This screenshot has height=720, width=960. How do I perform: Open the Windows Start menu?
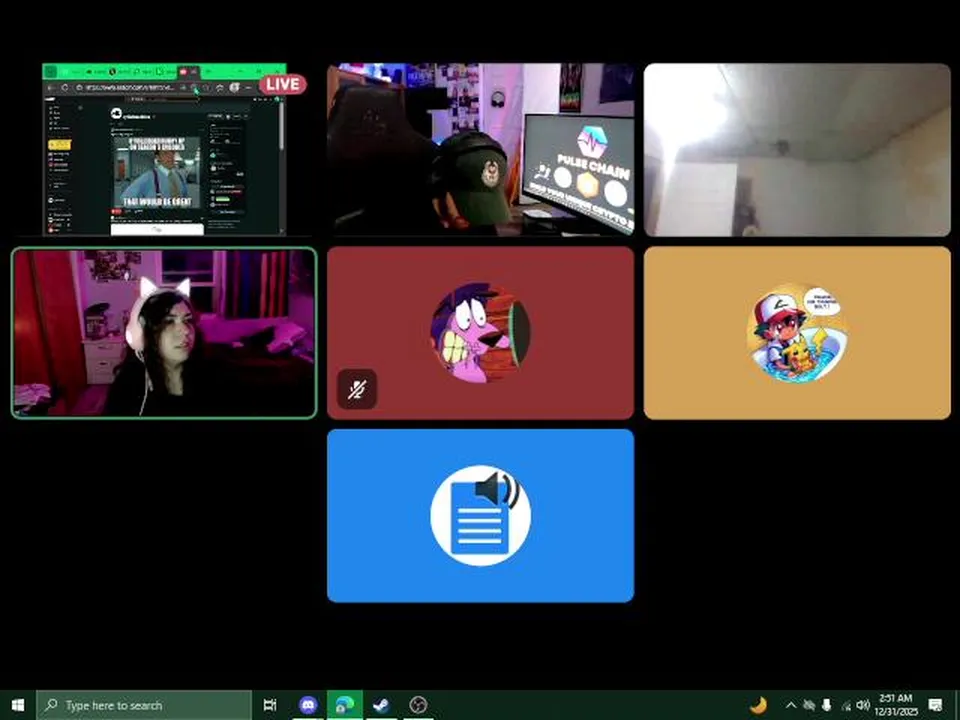pos(18,705)
